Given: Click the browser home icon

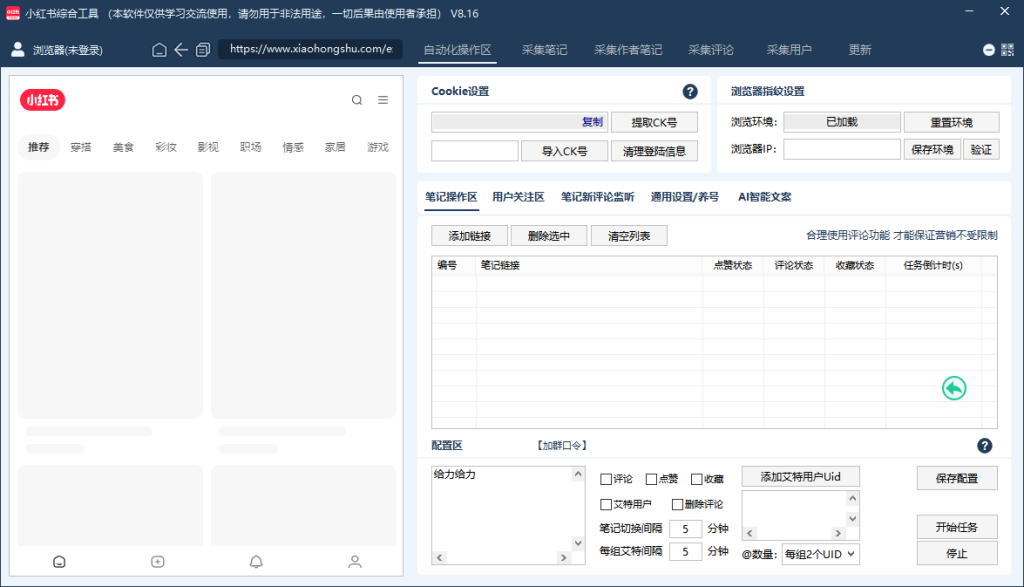Looking at the screenshot, I should tap(159, 50).
